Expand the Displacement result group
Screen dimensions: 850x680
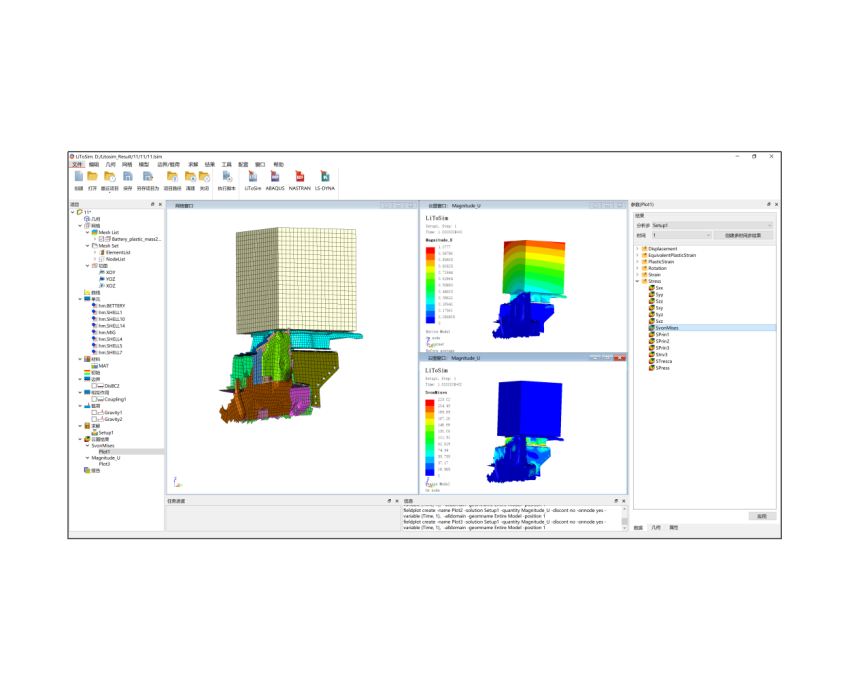638,248
